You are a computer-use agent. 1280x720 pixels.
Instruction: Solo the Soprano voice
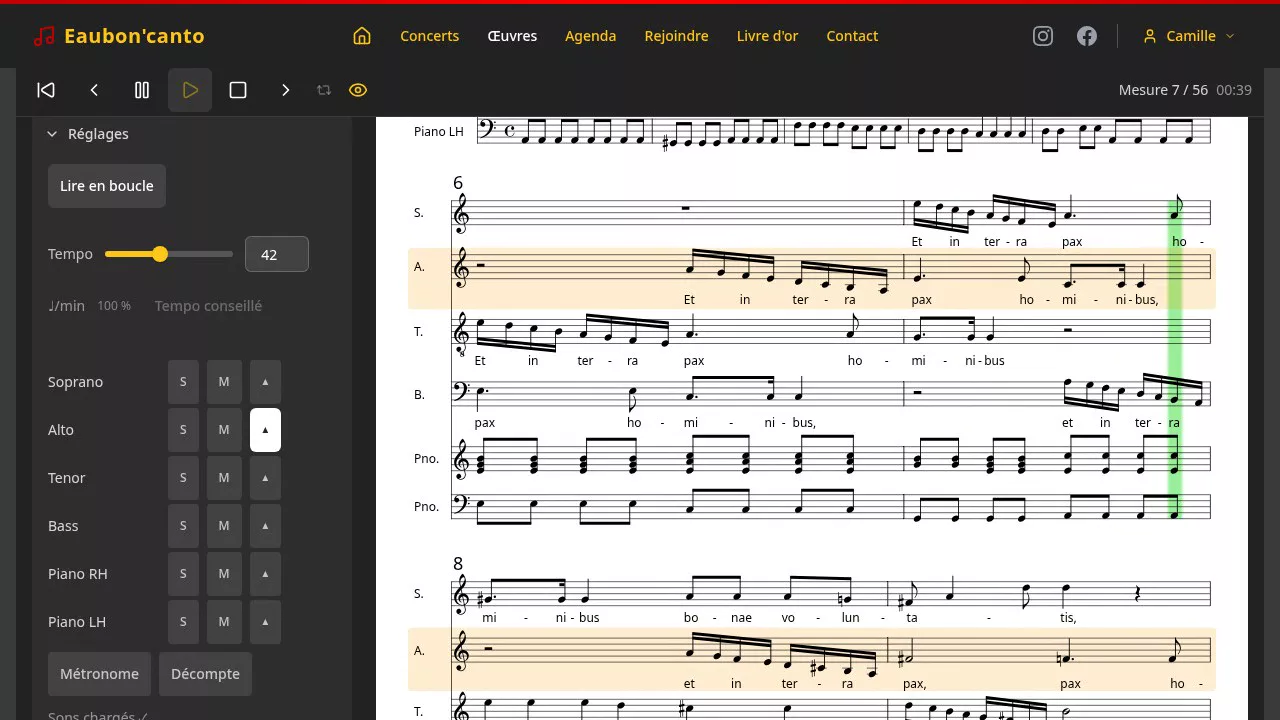coord(183,382)
